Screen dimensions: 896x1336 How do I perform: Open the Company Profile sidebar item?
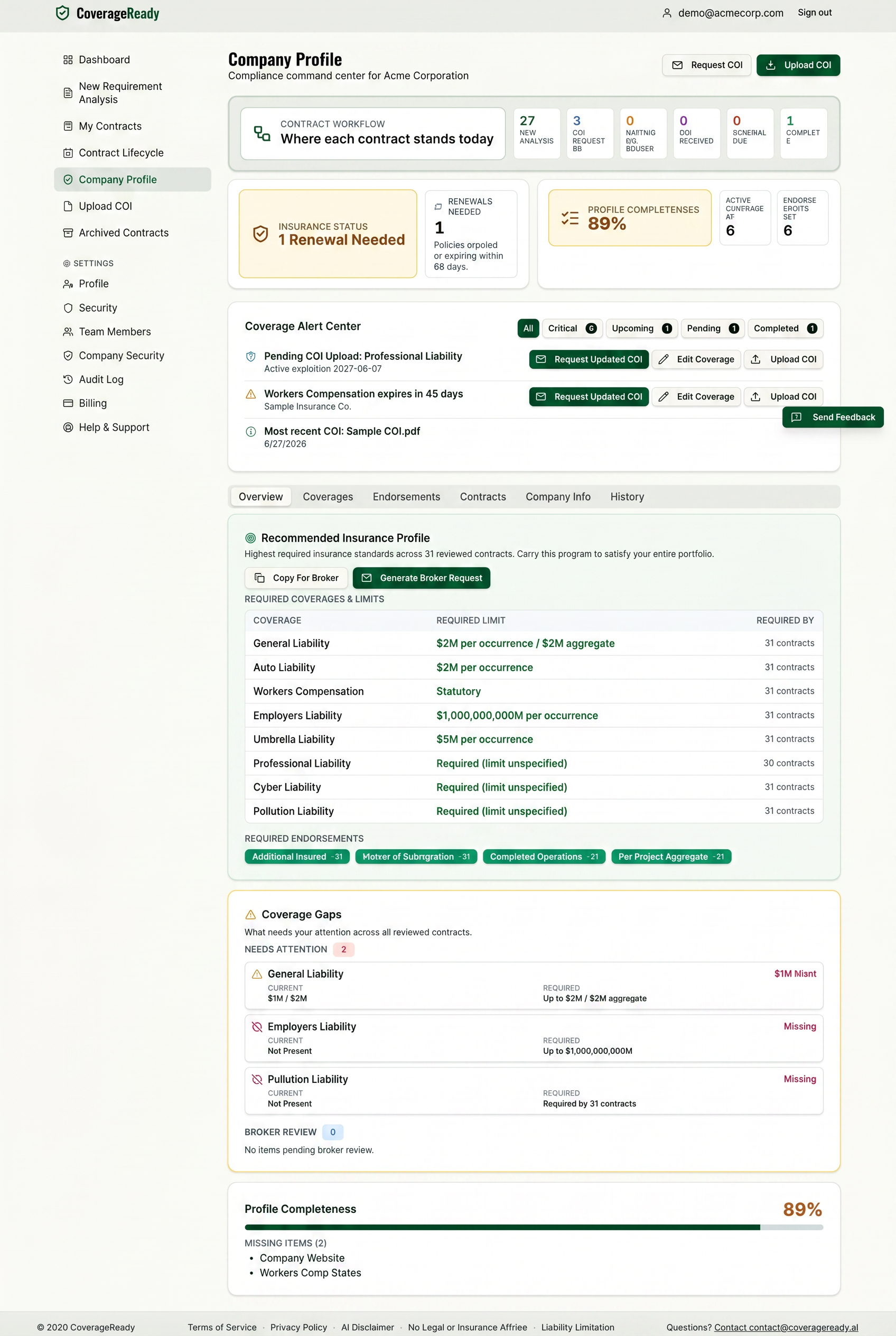coord(133,180)
